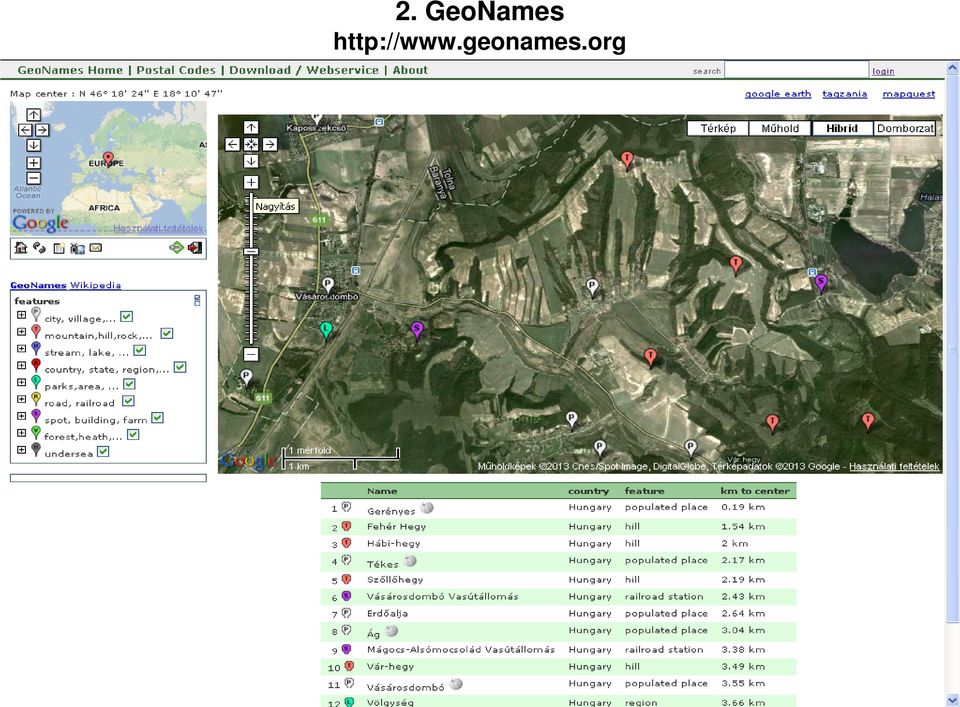This screenshot has height=707, width=960.
Task: Open the tagzania link
Action: tap(845, 94)
